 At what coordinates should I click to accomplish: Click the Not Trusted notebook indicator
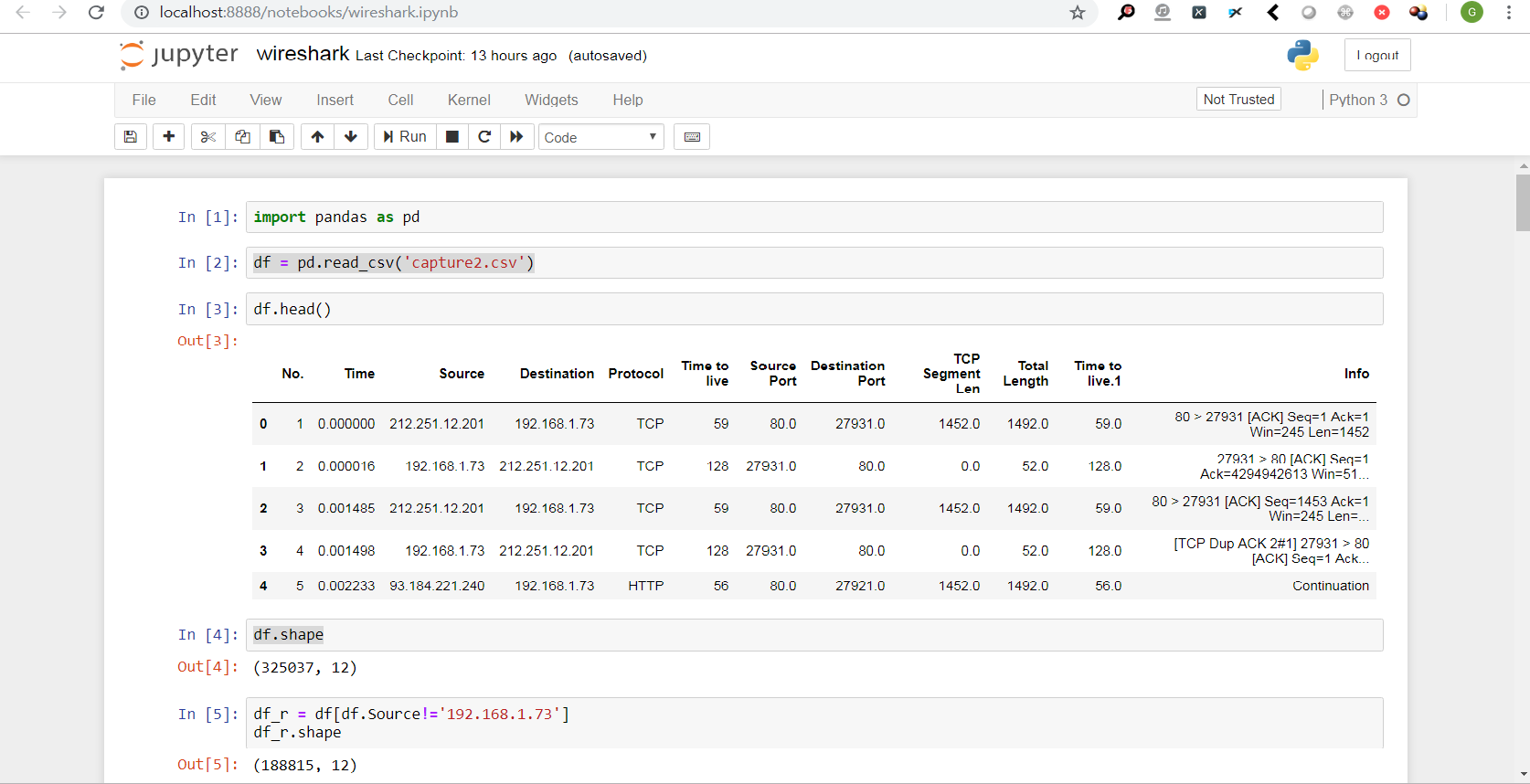[1238, 99]
